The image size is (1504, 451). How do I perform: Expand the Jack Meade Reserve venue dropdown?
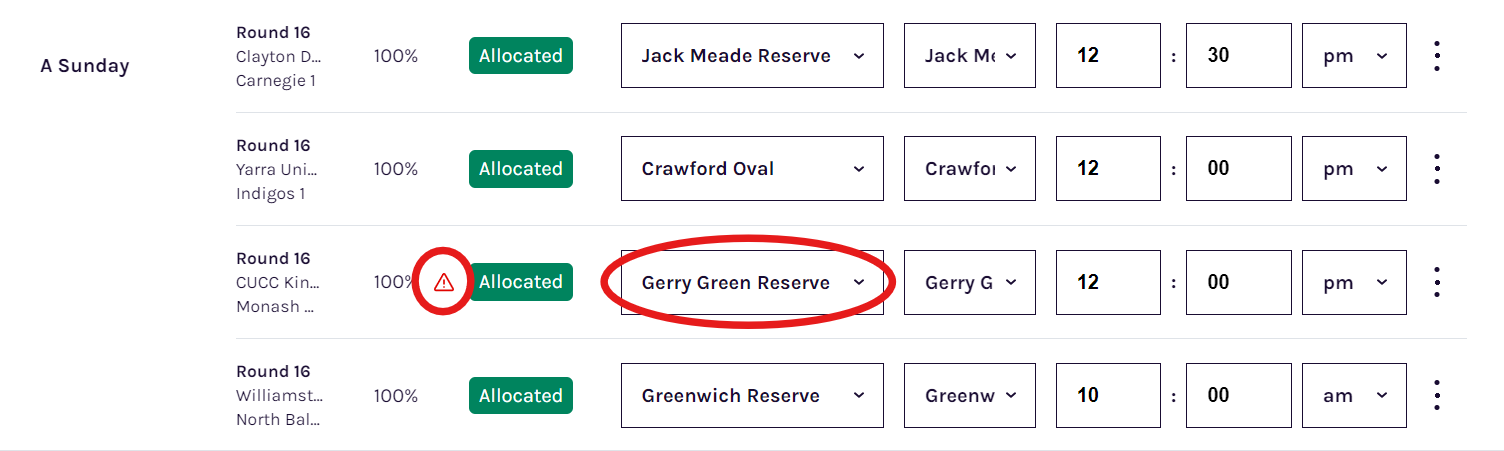click(752, 56)
